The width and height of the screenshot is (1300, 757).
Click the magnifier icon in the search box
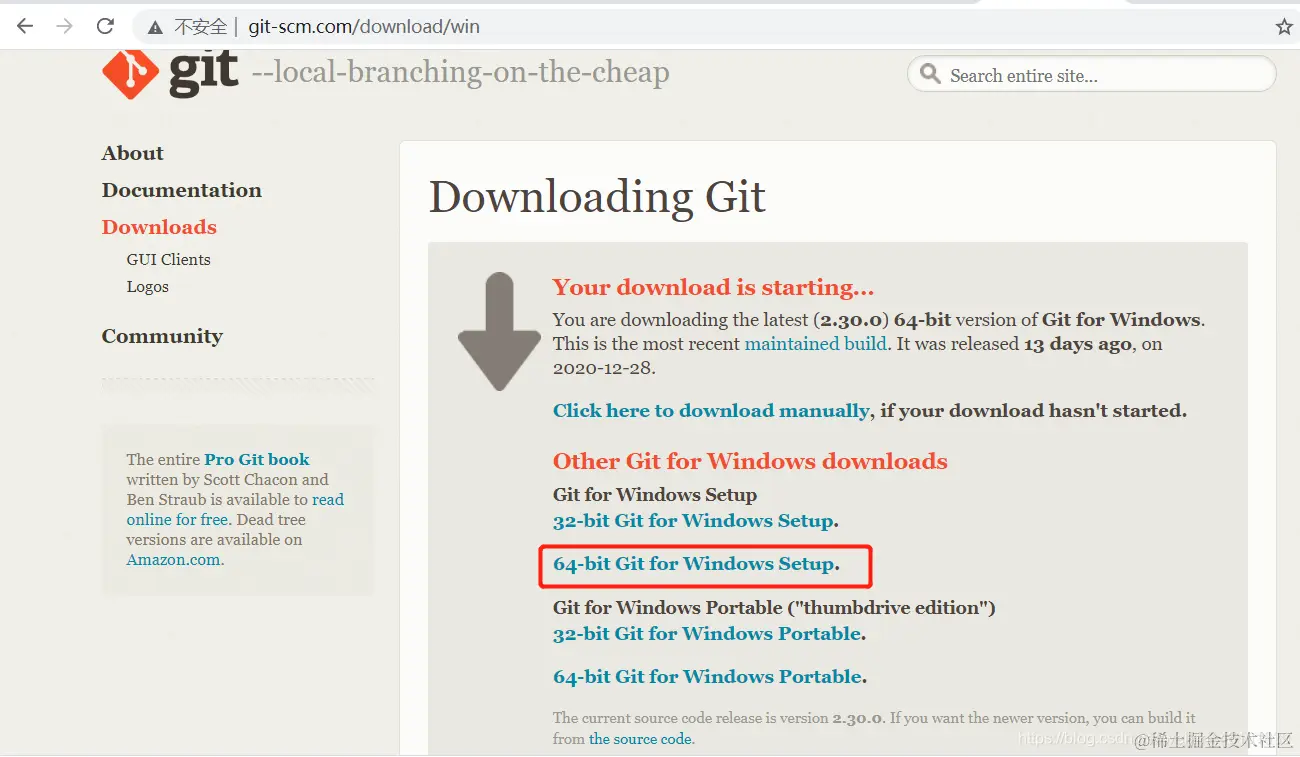click(930, 75)
